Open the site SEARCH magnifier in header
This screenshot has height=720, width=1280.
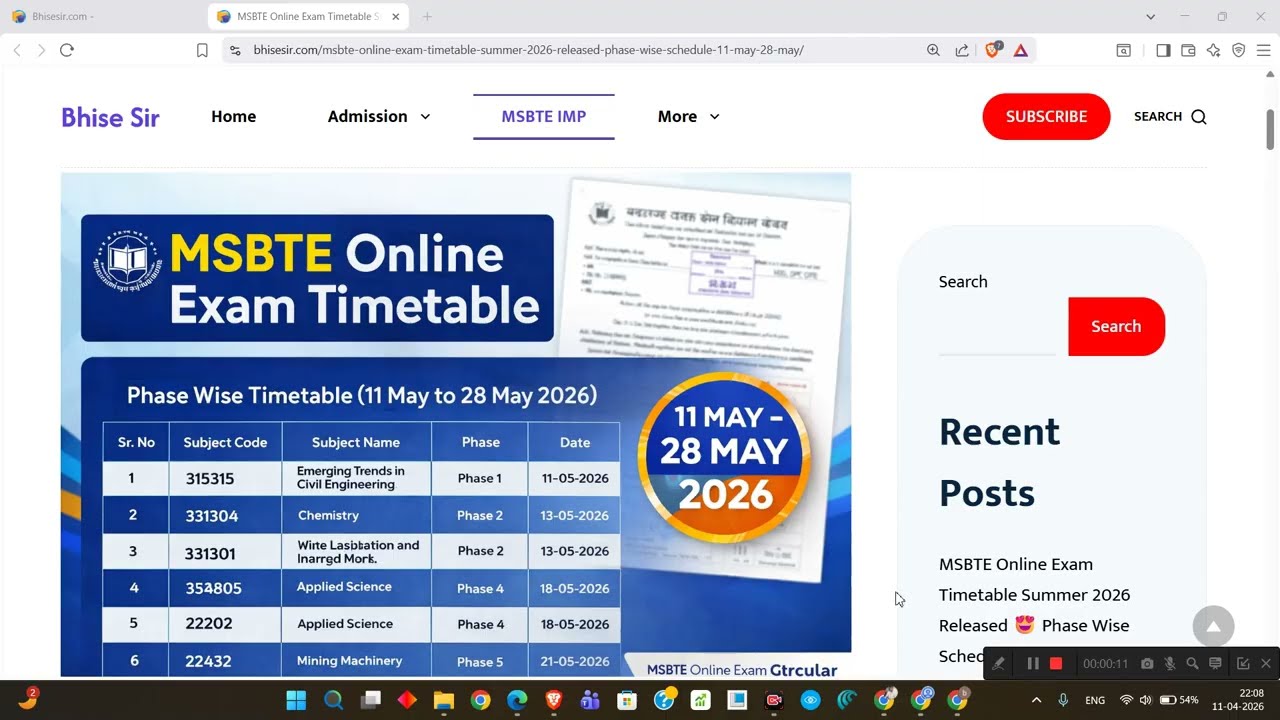(x=1199, y=117)
